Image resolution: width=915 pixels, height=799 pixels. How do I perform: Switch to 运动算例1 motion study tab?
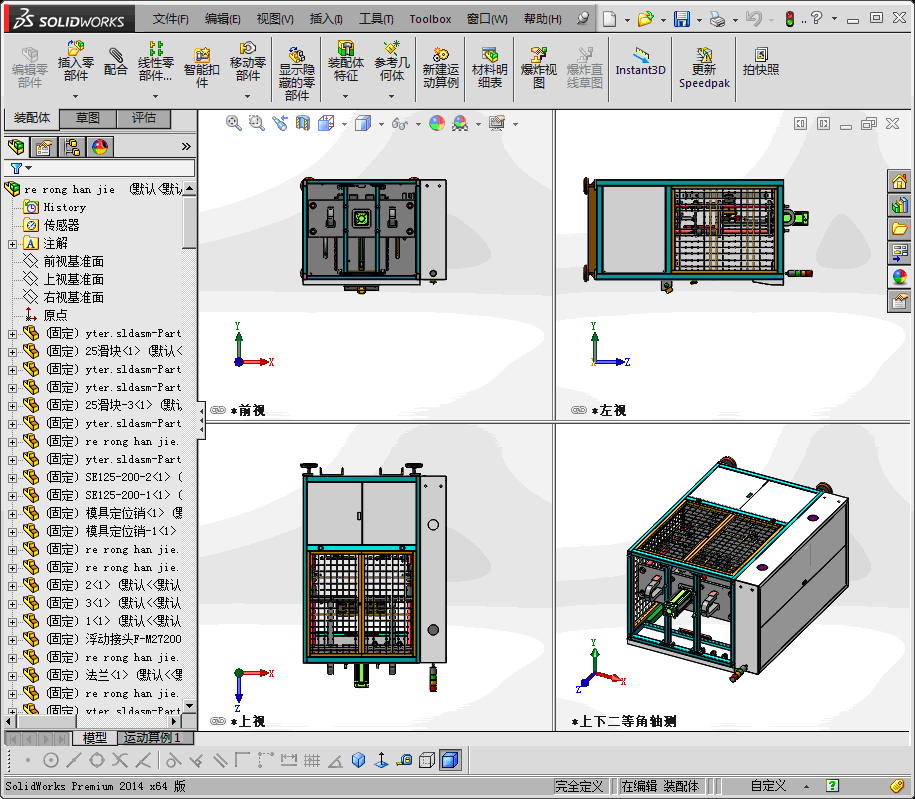152,738
